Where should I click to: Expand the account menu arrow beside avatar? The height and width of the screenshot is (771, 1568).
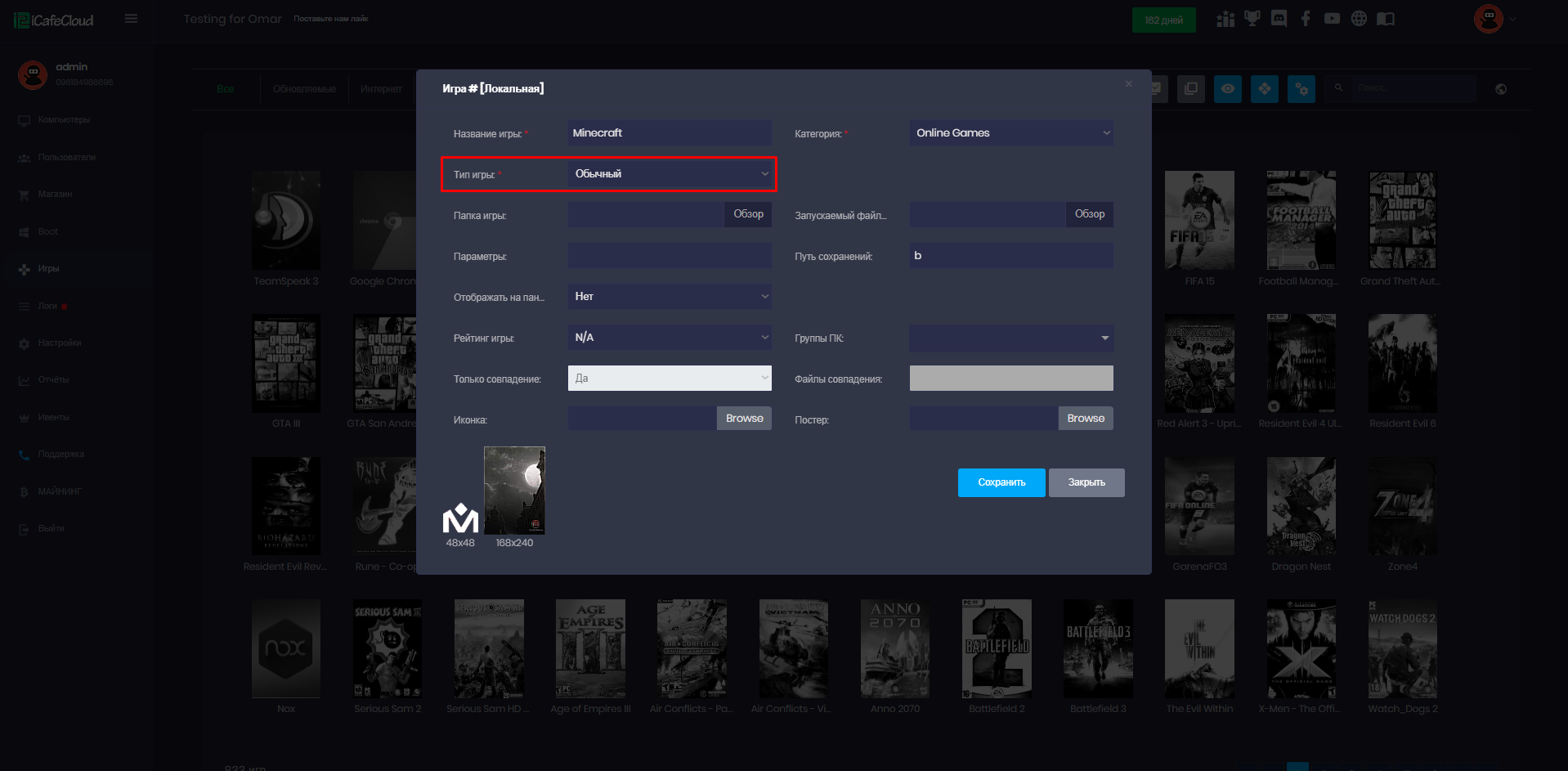pos(1512,19)
